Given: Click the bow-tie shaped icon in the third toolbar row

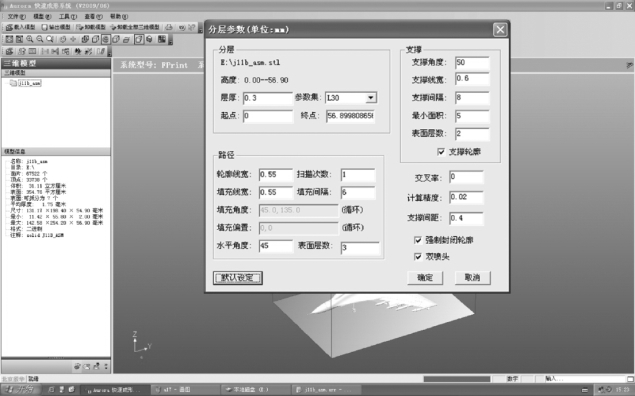Looking at the screenshot, I should coord(55,51).
